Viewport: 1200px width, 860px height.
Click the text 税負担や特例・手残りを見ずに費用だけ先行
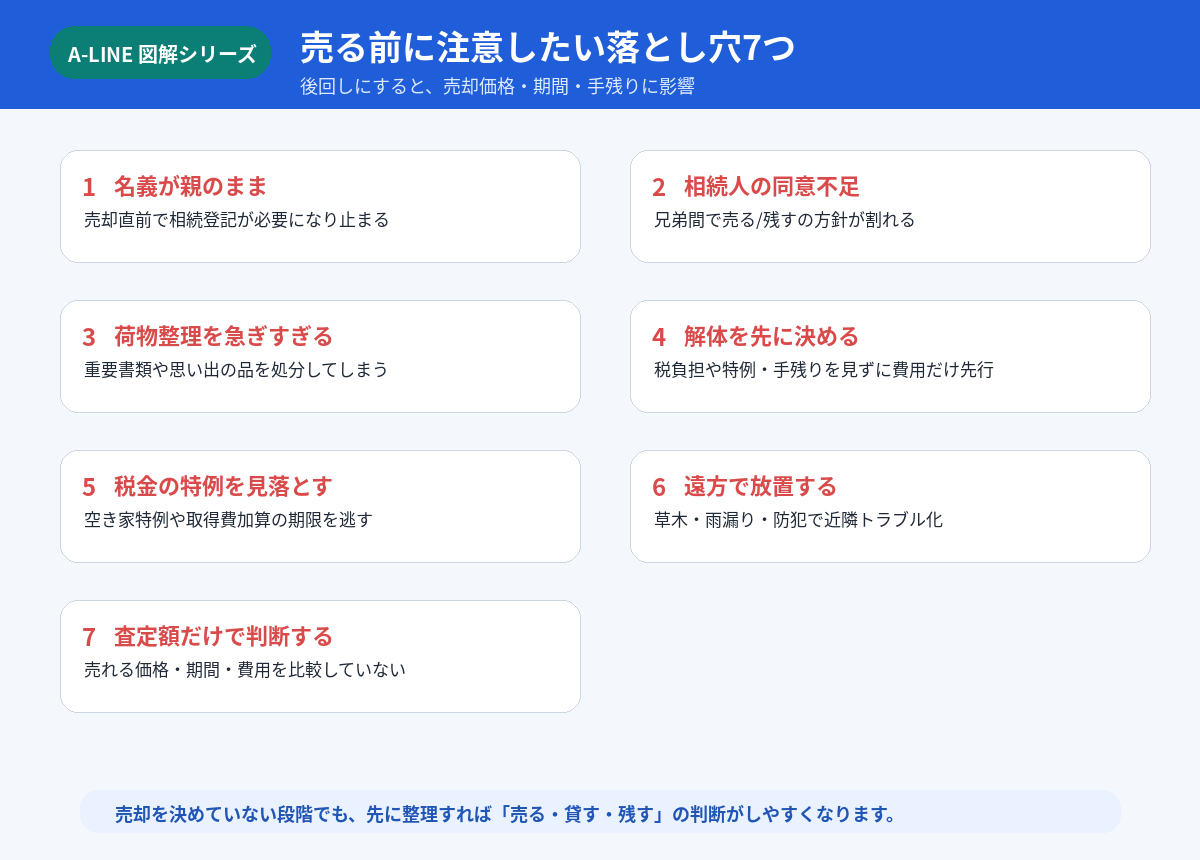[x=824, y=369]
